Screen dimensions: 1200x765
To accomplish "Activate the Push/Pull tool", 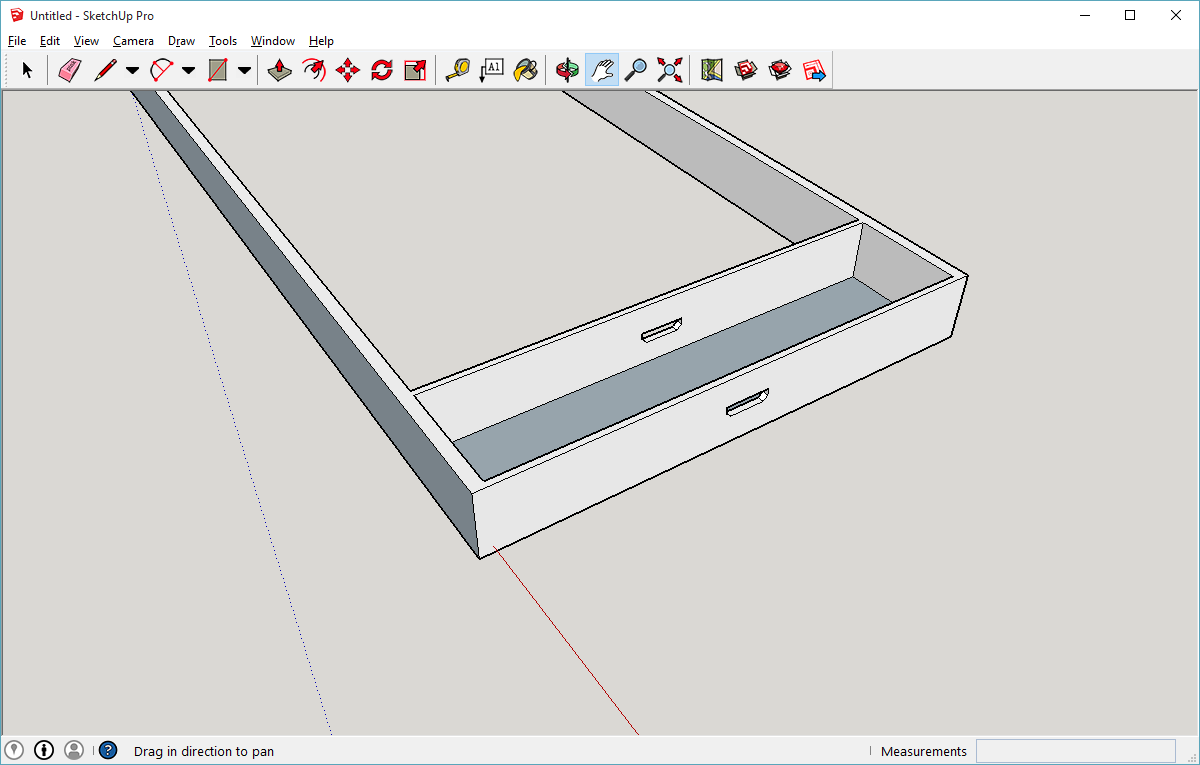I will [280, 70].
